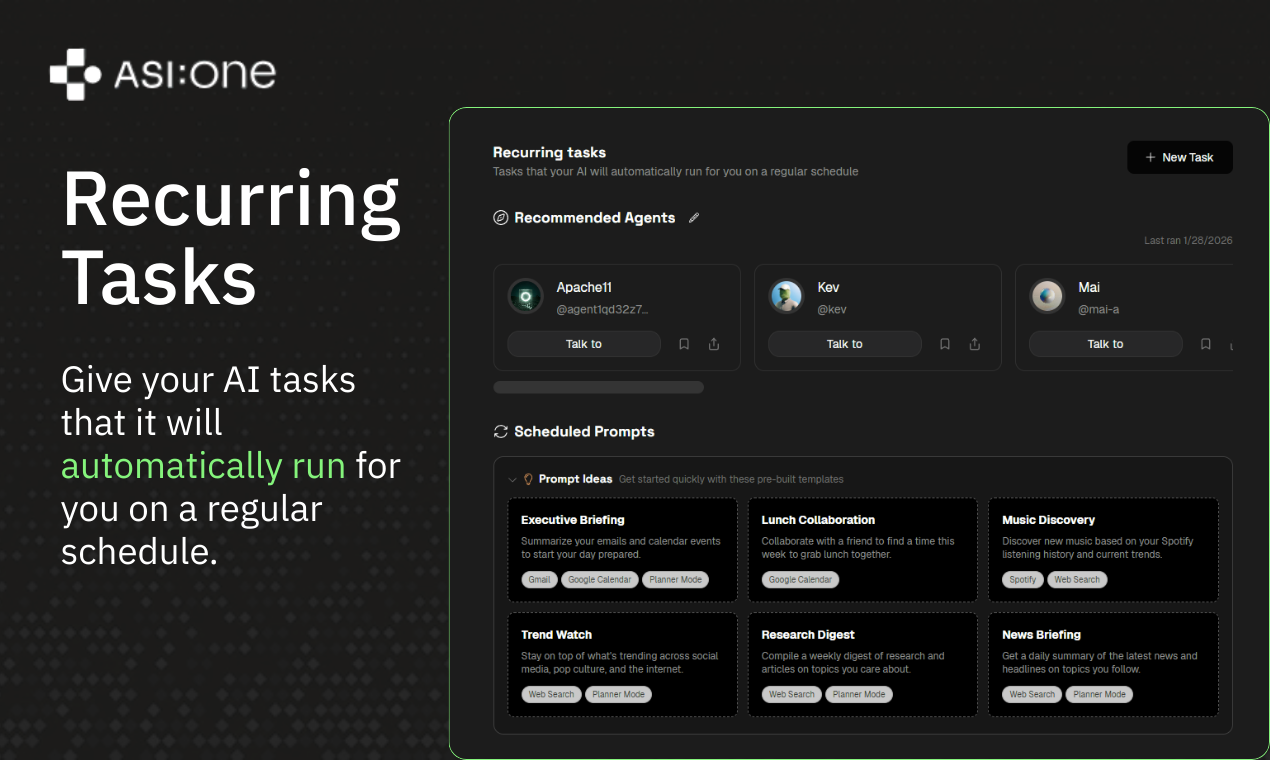Screen dimensions: 1270x760
Task: Click the @mai-a handle text
Action: pos(1098,310)
